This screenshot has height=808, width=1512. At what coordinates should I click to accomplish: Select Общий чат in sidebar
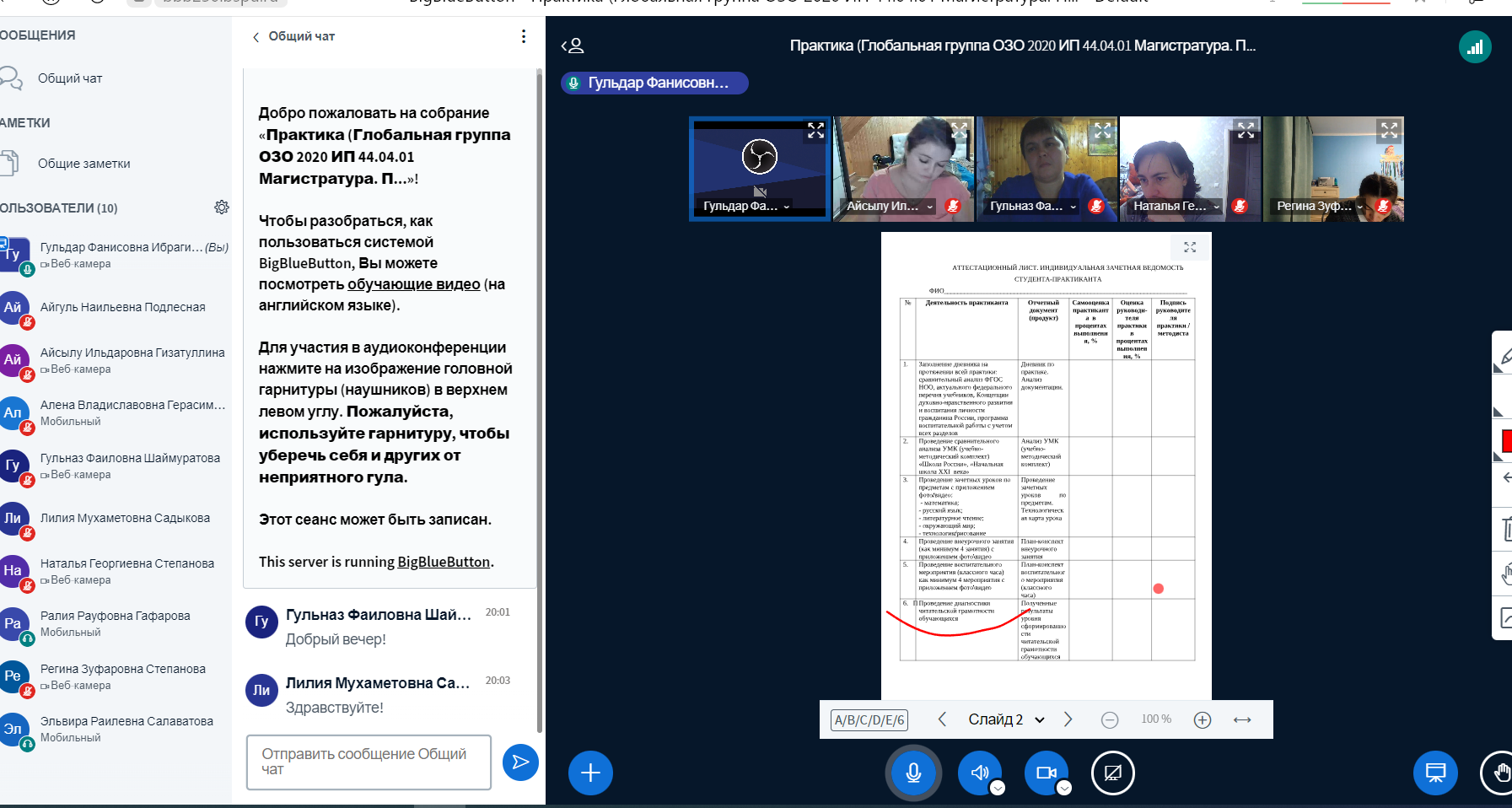70,78
